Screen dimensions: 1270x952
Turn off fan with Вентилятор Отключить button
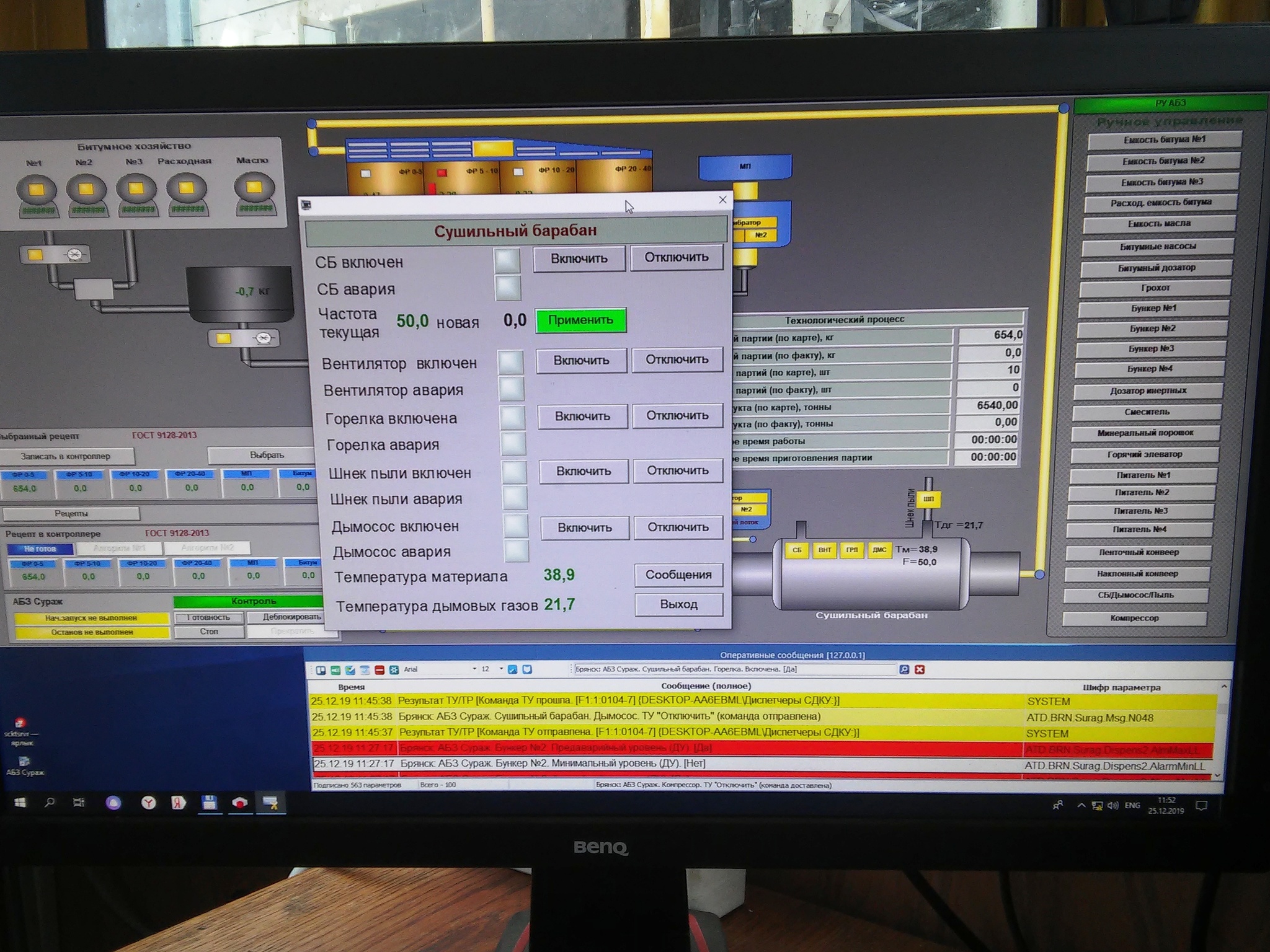(677, 360)
